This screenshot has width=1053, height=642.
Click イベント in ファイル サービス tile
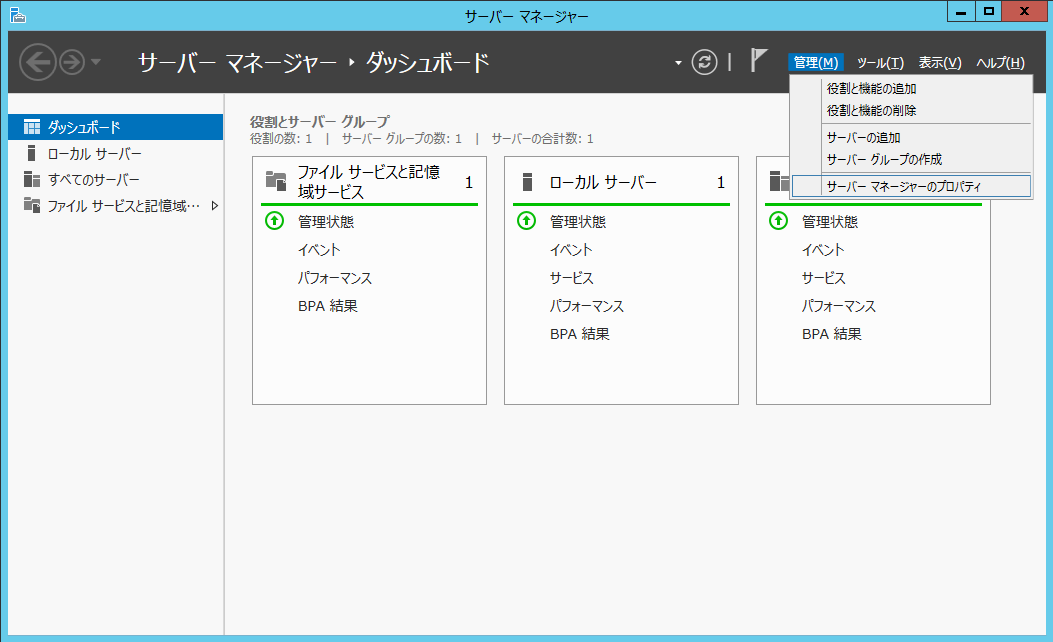pyautogui.click(x=319, y=250)
